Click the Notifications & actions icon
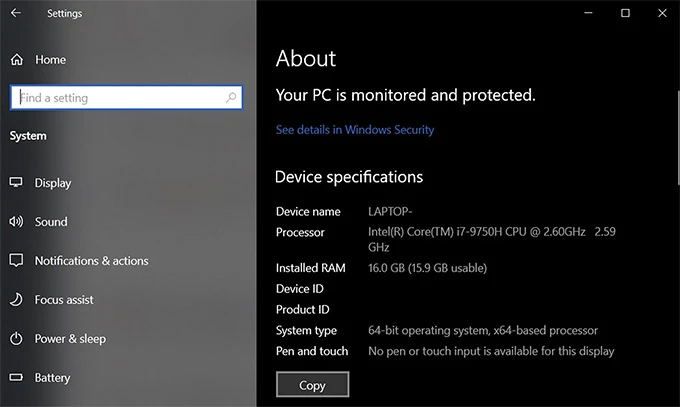The image size is (680, 407). 16,261
